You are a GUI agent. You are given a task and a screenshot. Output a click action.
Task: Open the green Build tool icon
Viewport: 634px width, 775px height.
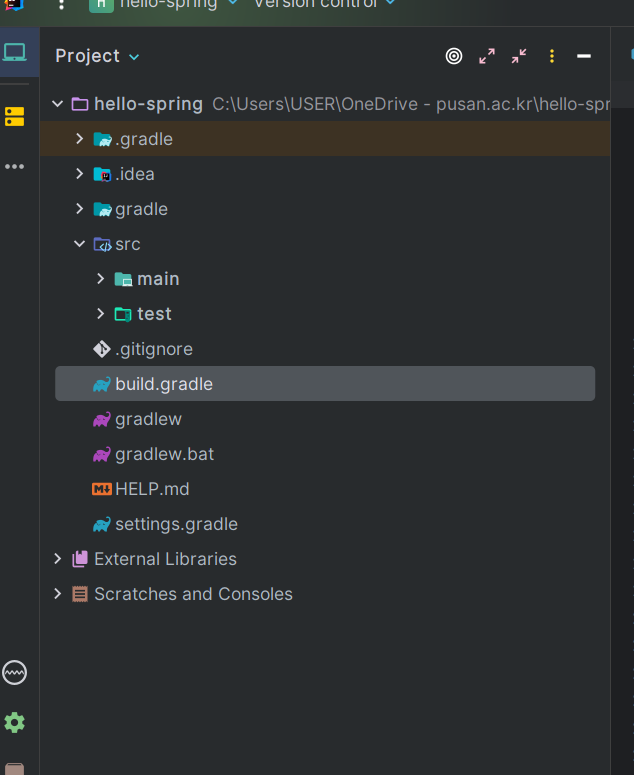coord(14,722)
